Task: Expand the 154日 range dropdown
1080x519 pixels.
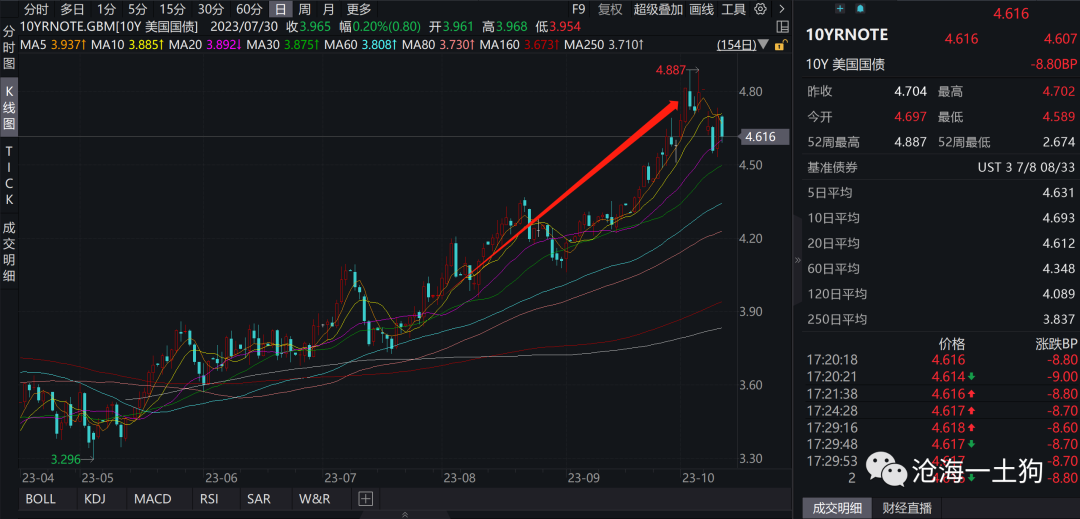Action: click(736, 45)
